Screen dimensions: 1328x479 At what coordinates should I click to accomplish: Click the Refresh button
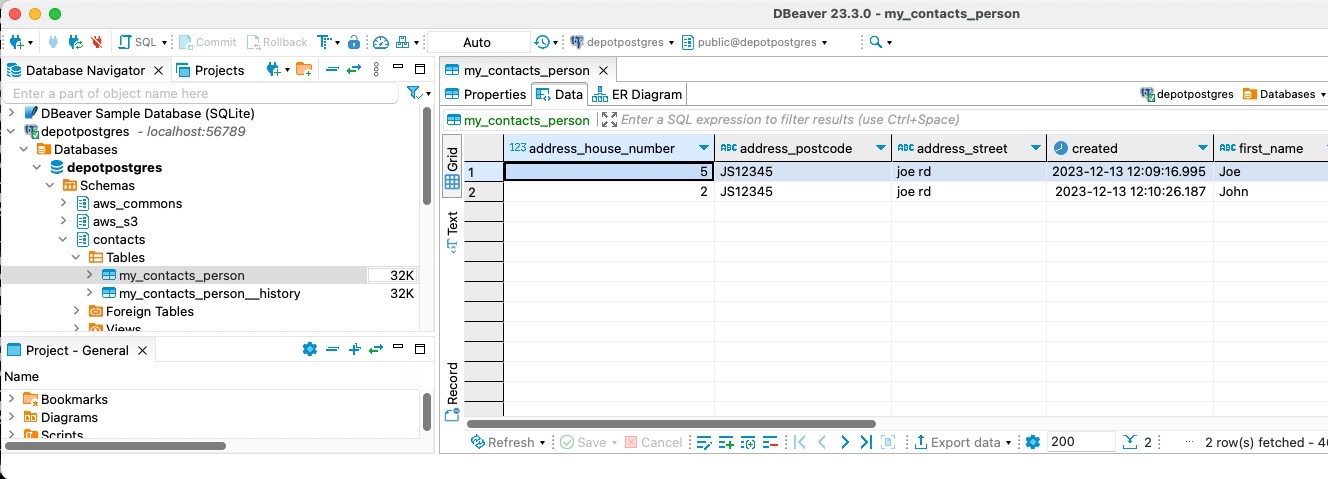point(504,442)
